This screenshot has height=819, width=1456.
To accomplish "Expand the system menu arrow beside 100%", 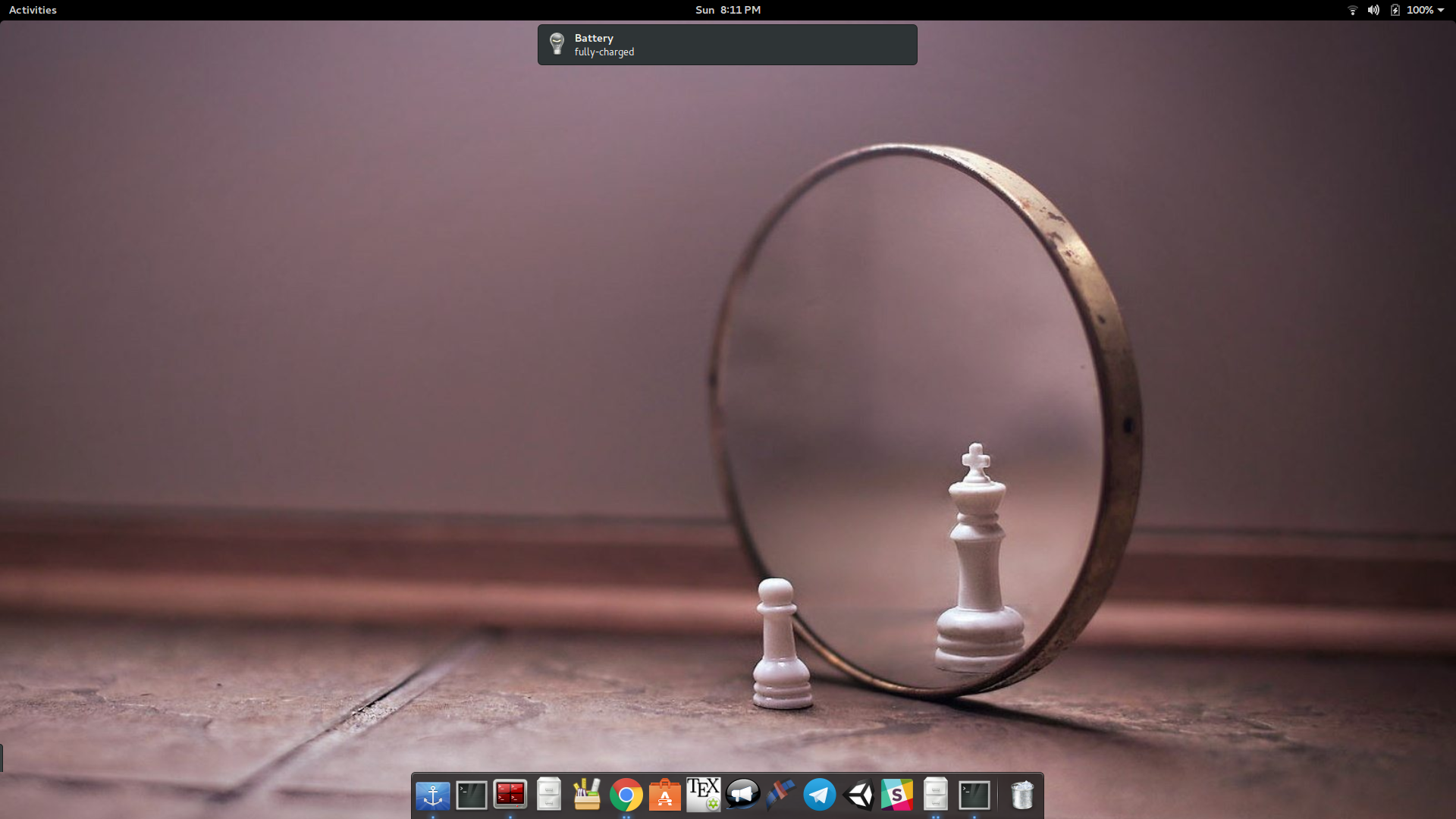I will (x=1441, y=10).
